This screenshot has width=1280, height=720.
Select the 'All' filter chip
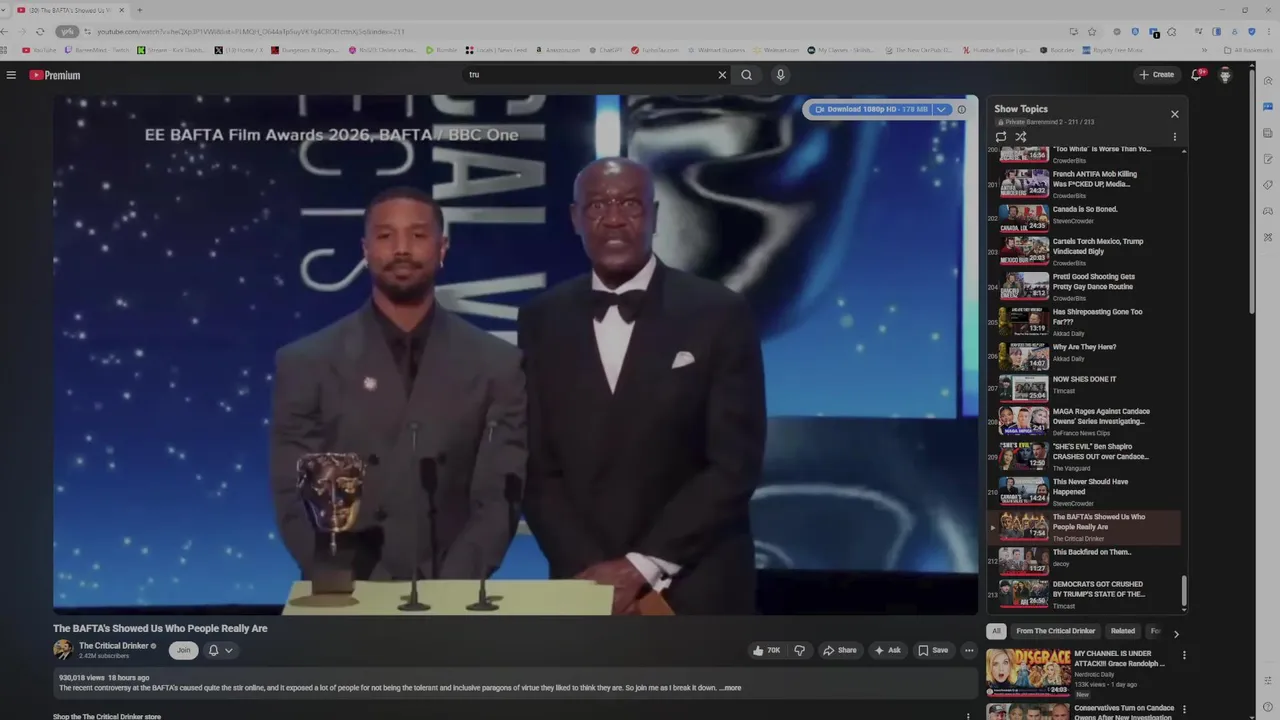[996, 631]
